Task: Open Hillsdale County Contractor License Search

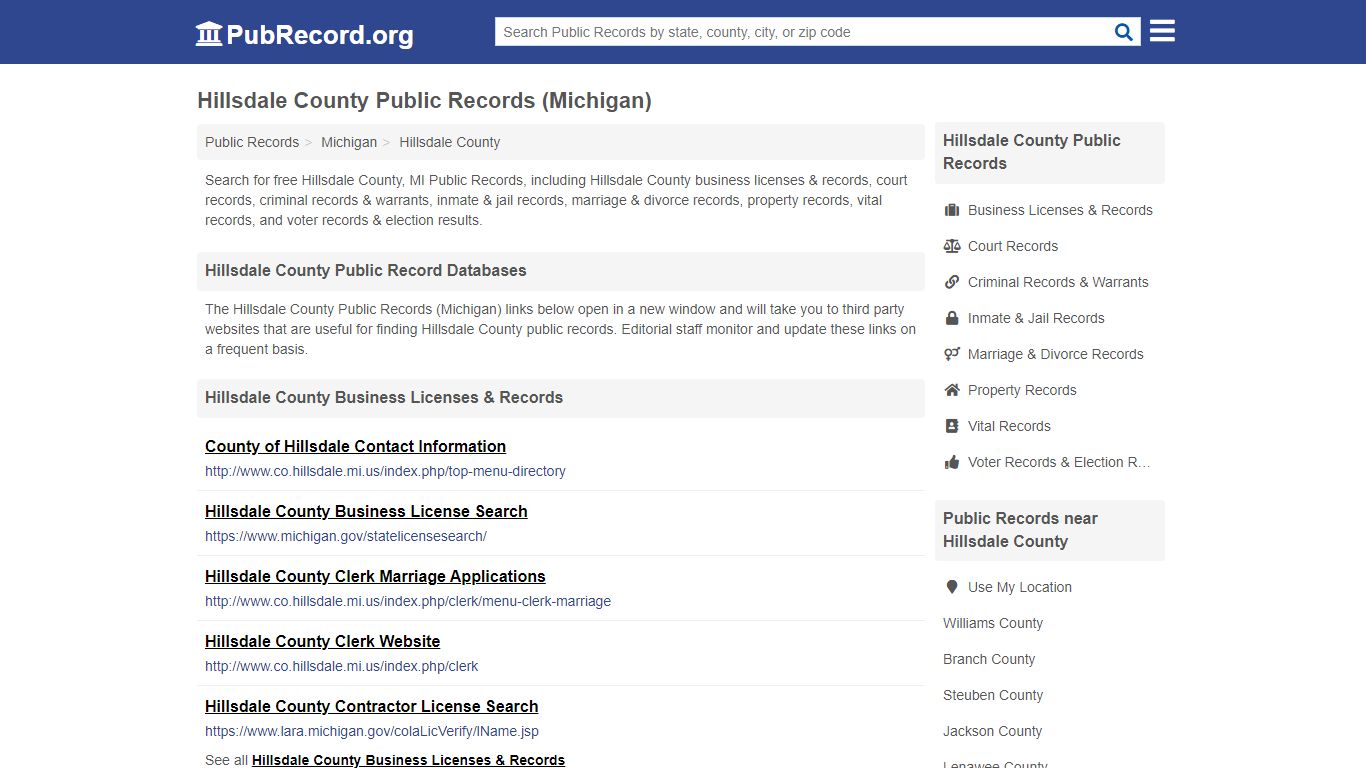Action: [x=372, y=706]
